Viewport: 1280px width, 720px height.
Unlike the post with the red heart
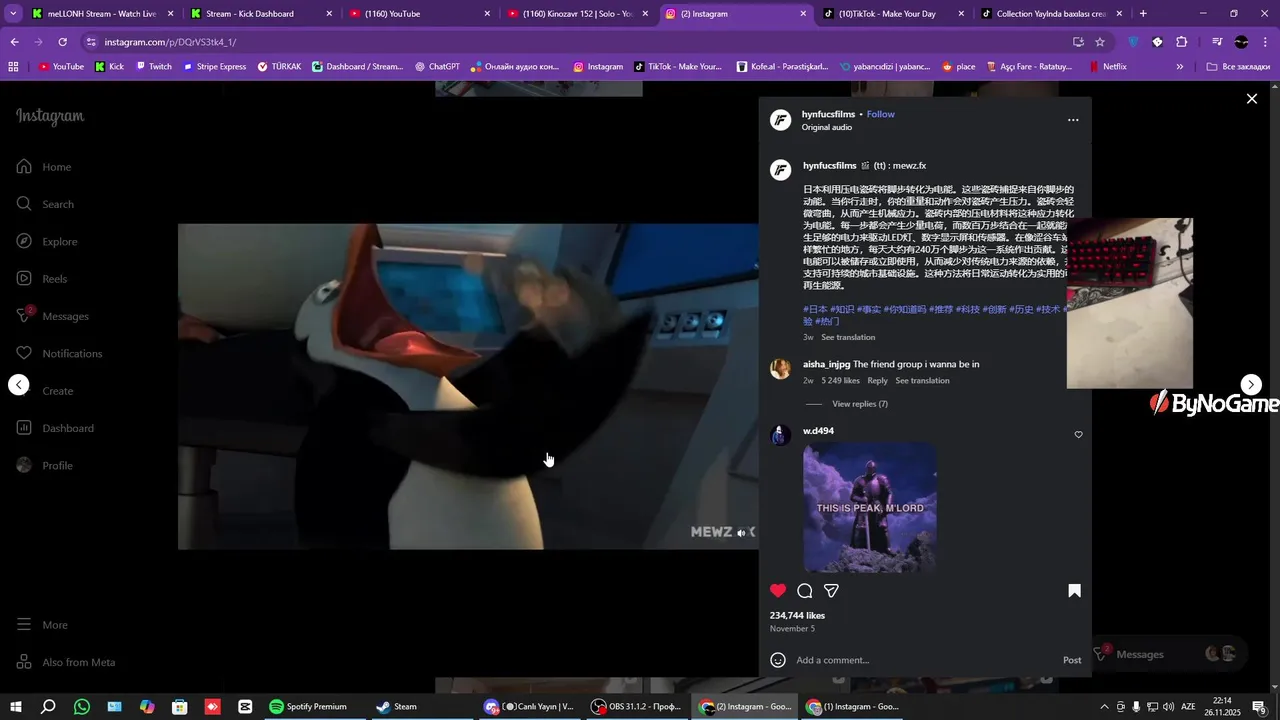pos(778,591)
